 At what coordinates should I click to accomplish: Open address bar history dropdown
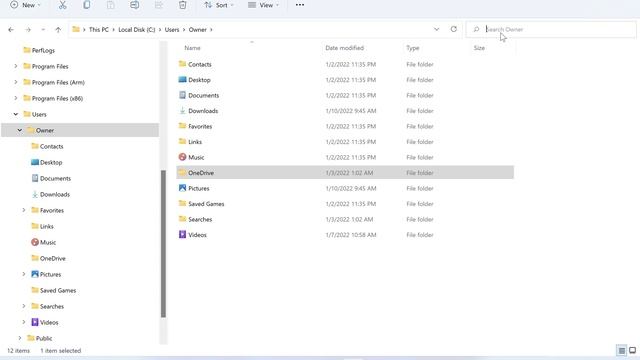(436, 29)
